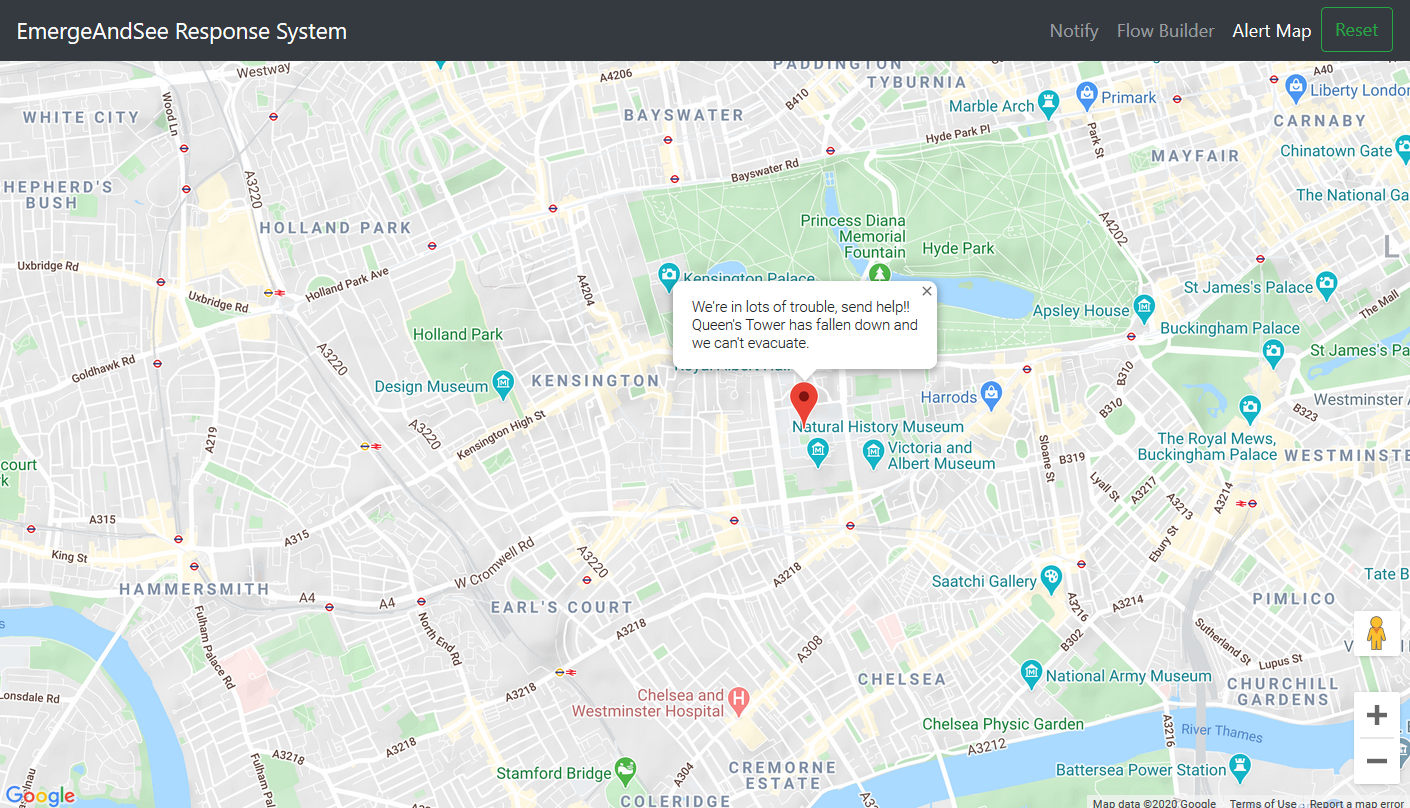Viewport: 1410px width, 808px height.
Task: Zoom out on the map
Action: pyautogui.click(x=1376, y=761)
